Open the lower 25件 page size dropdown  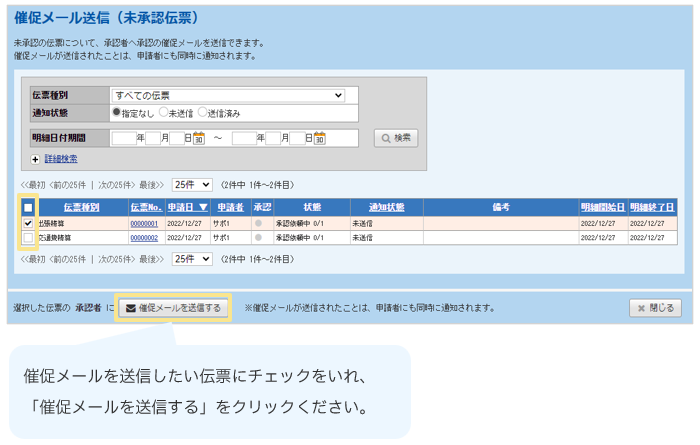[x=192, y=258]
